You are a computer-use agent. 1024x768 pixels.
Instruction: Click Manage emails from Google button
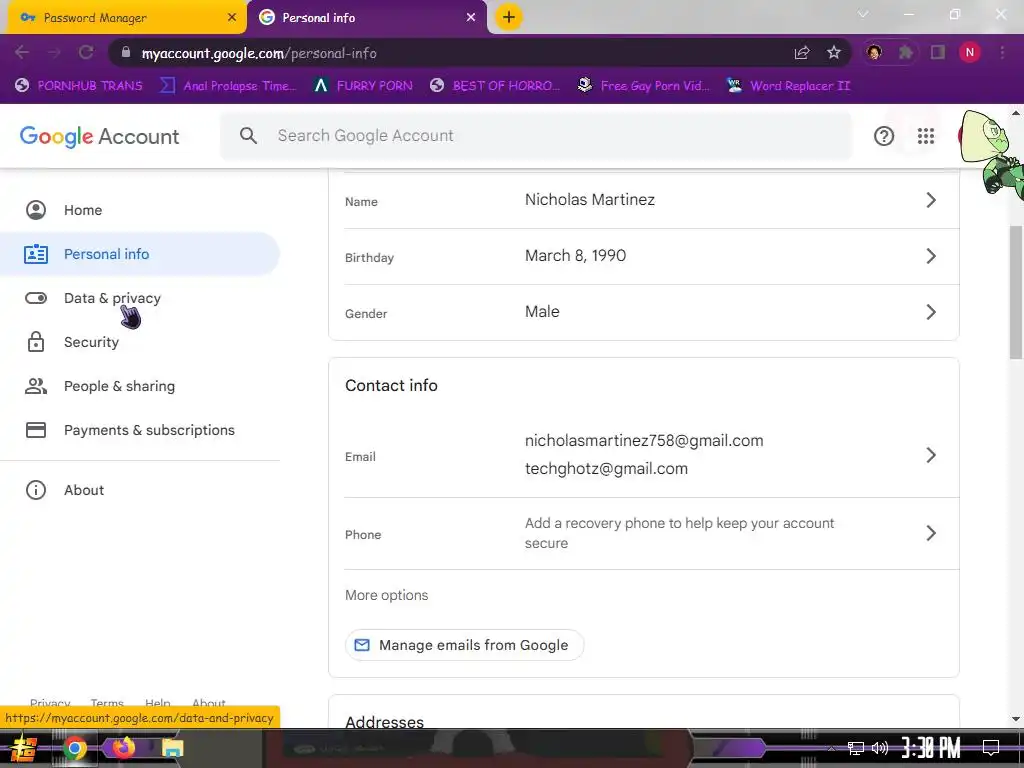(464, 645)
